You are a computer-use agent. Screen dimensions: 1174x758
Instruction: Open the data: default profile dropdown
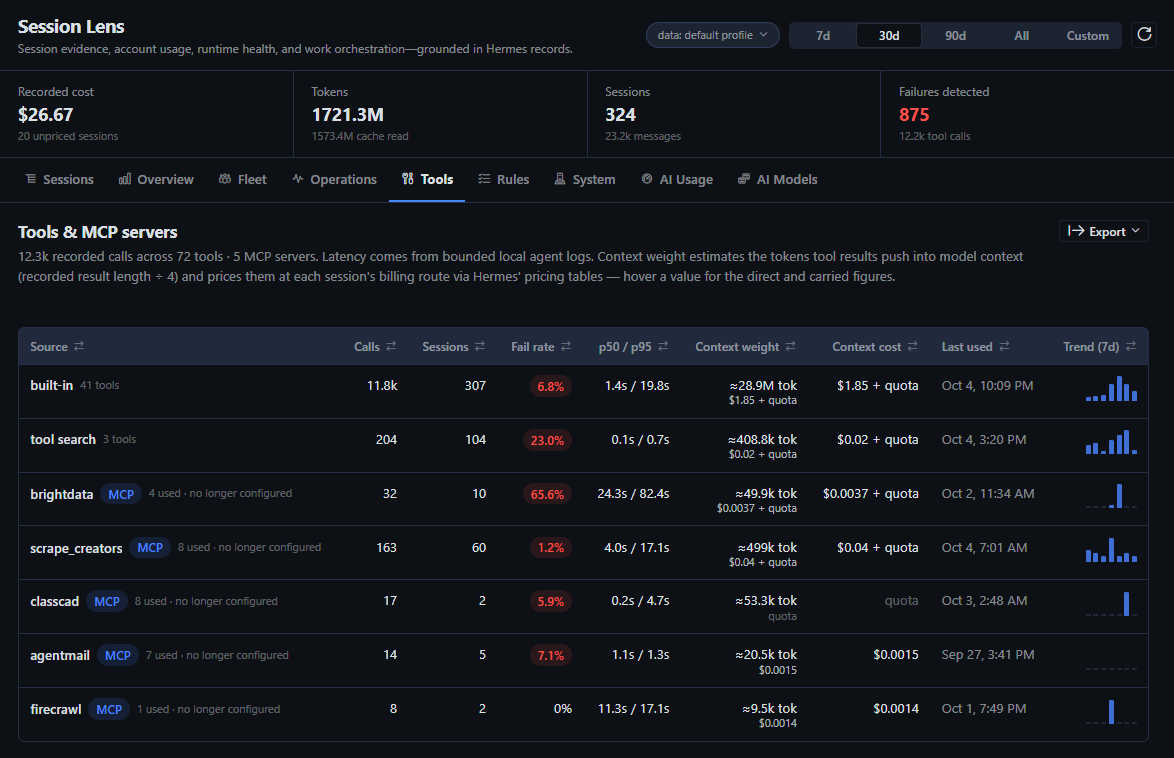(712, 35)
